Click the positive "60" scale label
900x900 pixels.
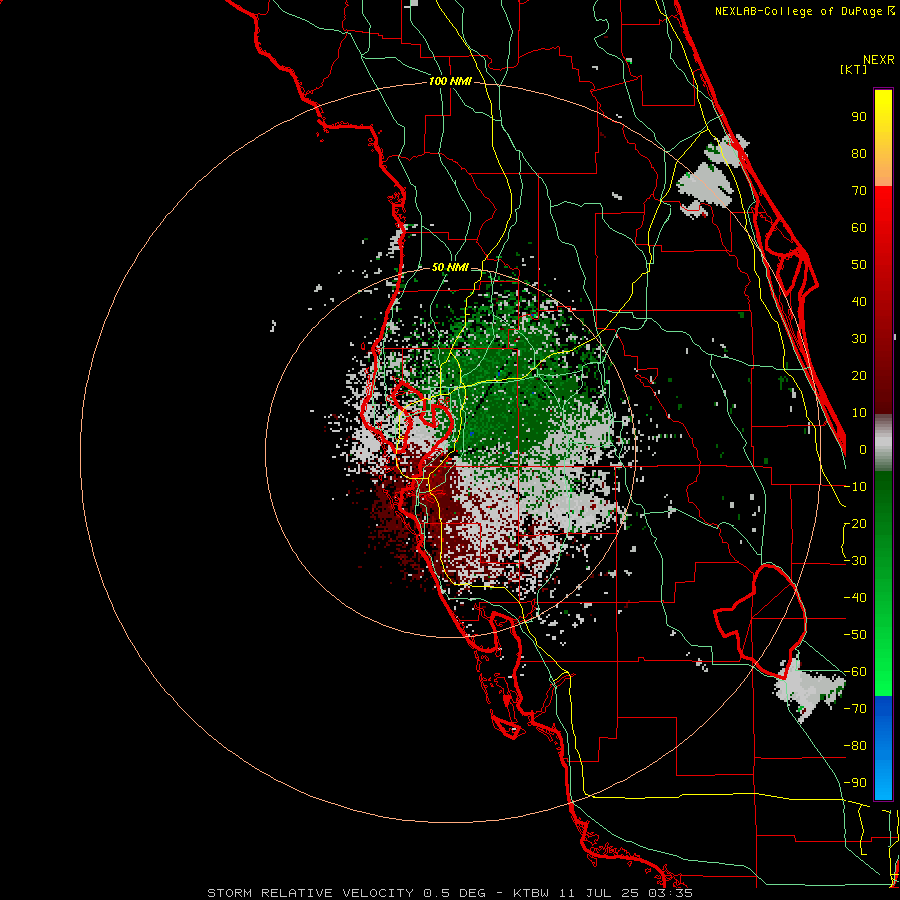(x=859, y=227)
